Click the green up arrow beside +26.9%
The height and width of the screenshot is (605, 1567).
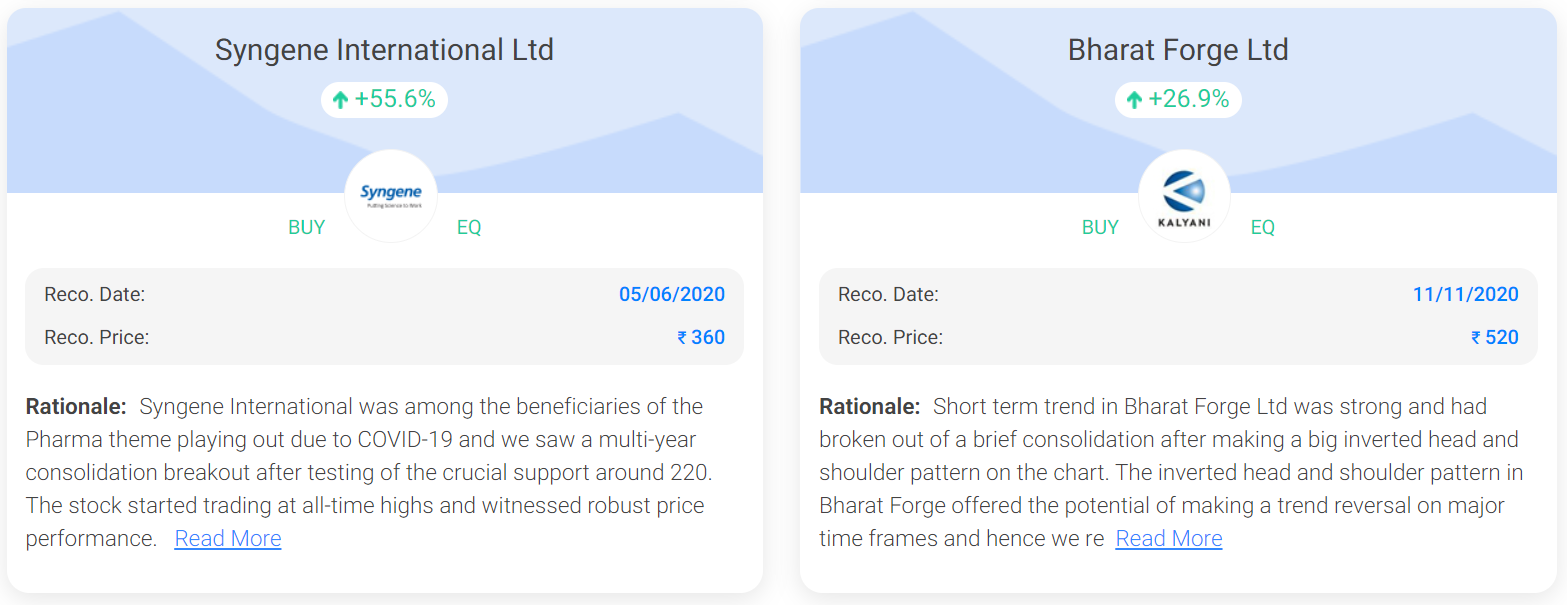click(1134, 100)
